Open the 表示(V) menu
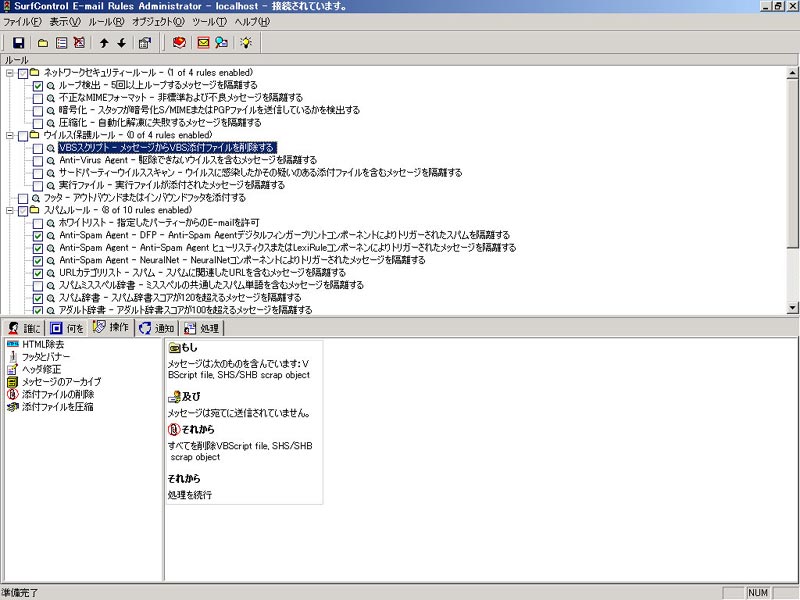The width and height of the screenshot is (800, 600). 65,21
